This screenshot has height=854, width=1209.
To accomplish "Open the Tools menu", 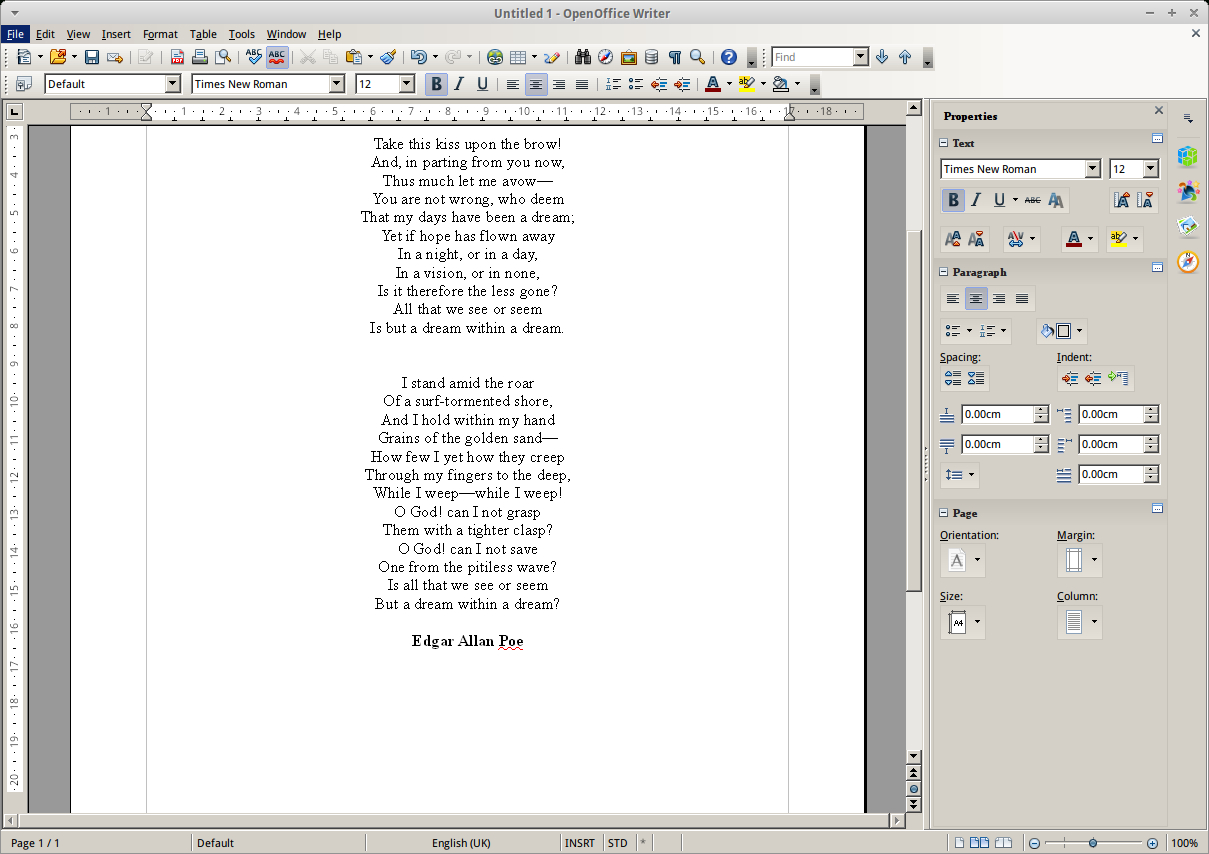I will point(242,33).
